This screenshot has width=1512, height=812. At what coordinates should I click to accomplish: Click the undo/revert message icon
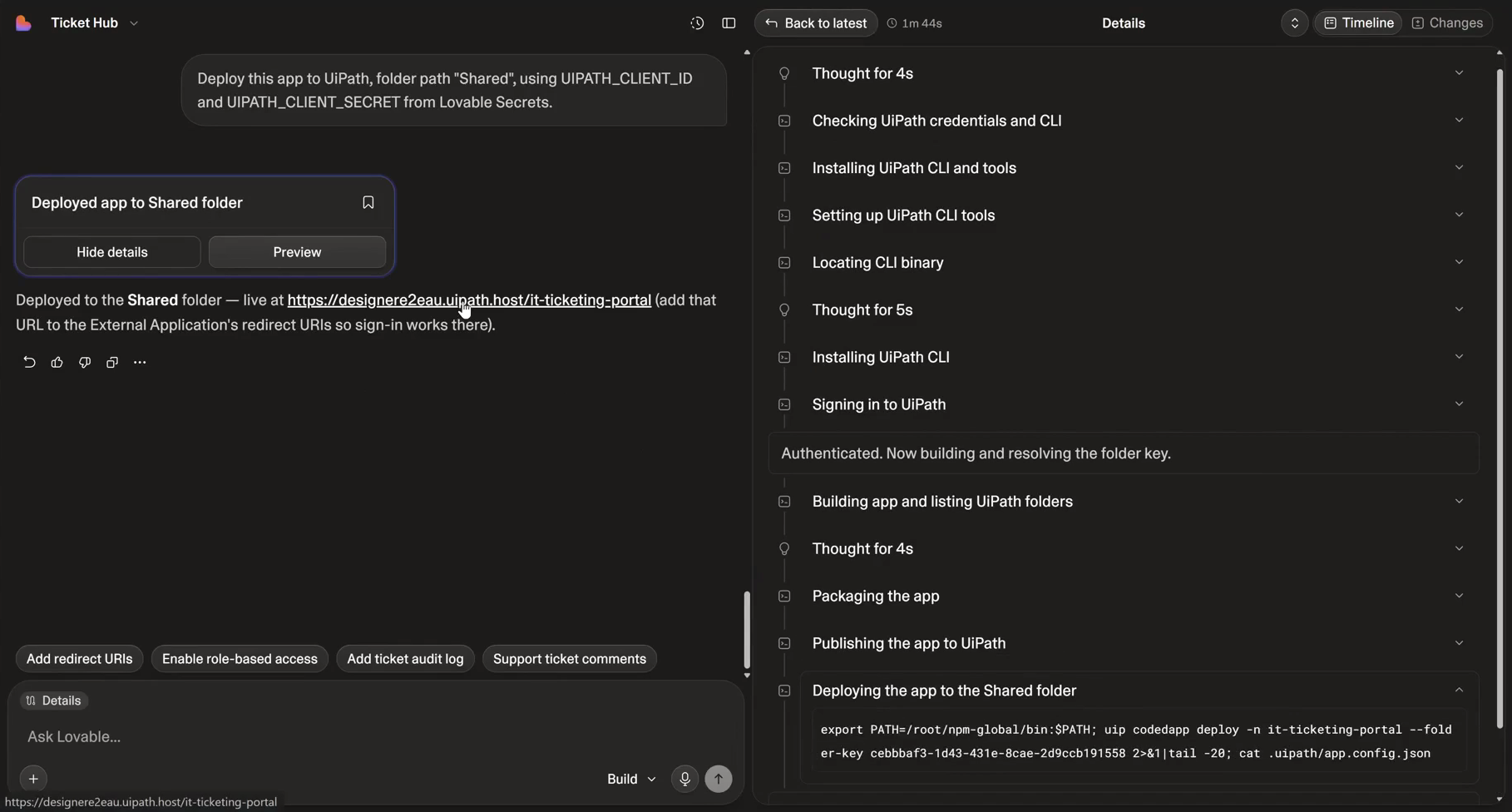click(x=29, y=362)
